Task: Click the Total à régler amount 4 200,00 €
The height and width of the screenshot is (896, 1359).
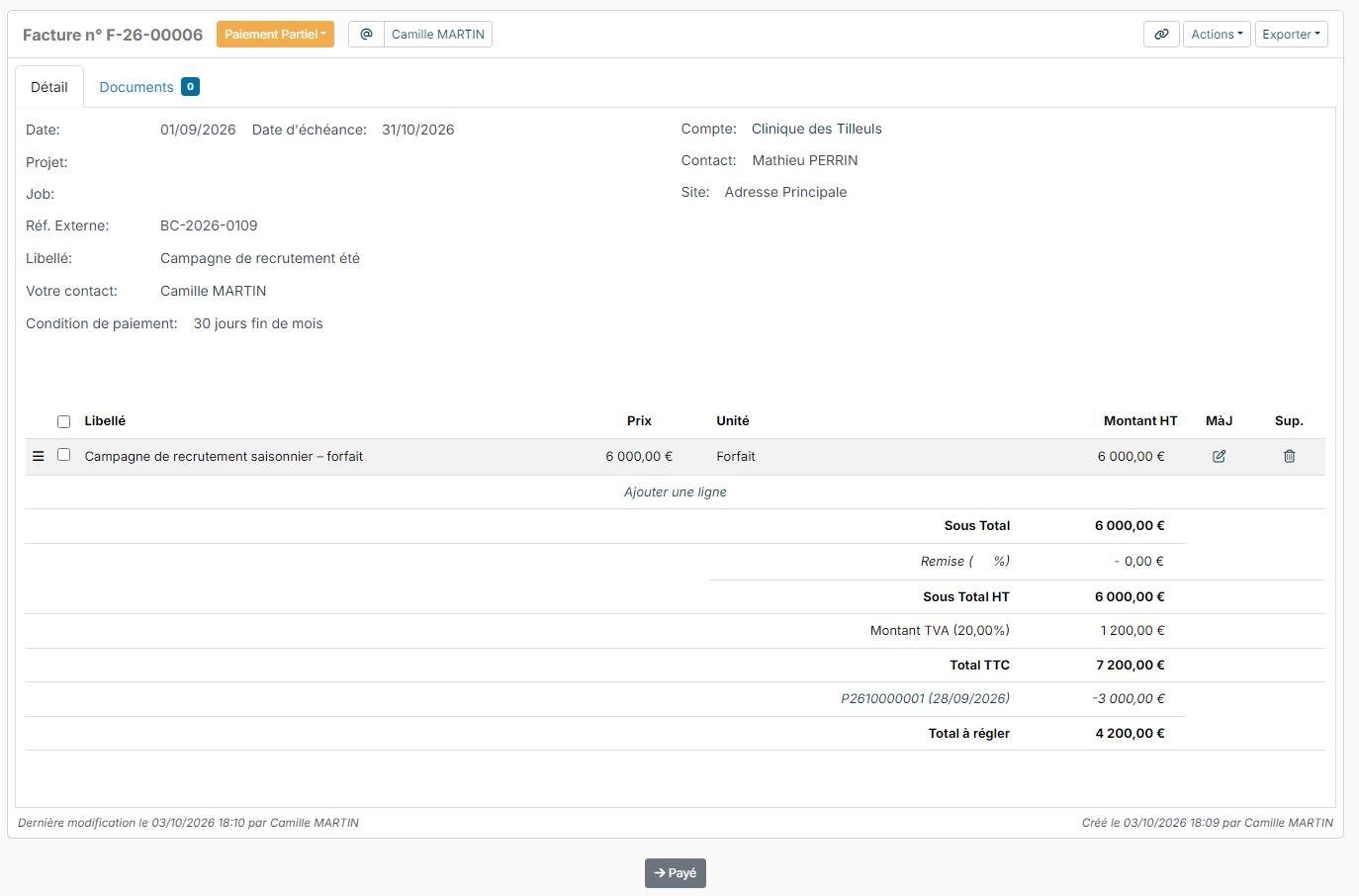Action: pyautogui.click(x=1131, y=733)
